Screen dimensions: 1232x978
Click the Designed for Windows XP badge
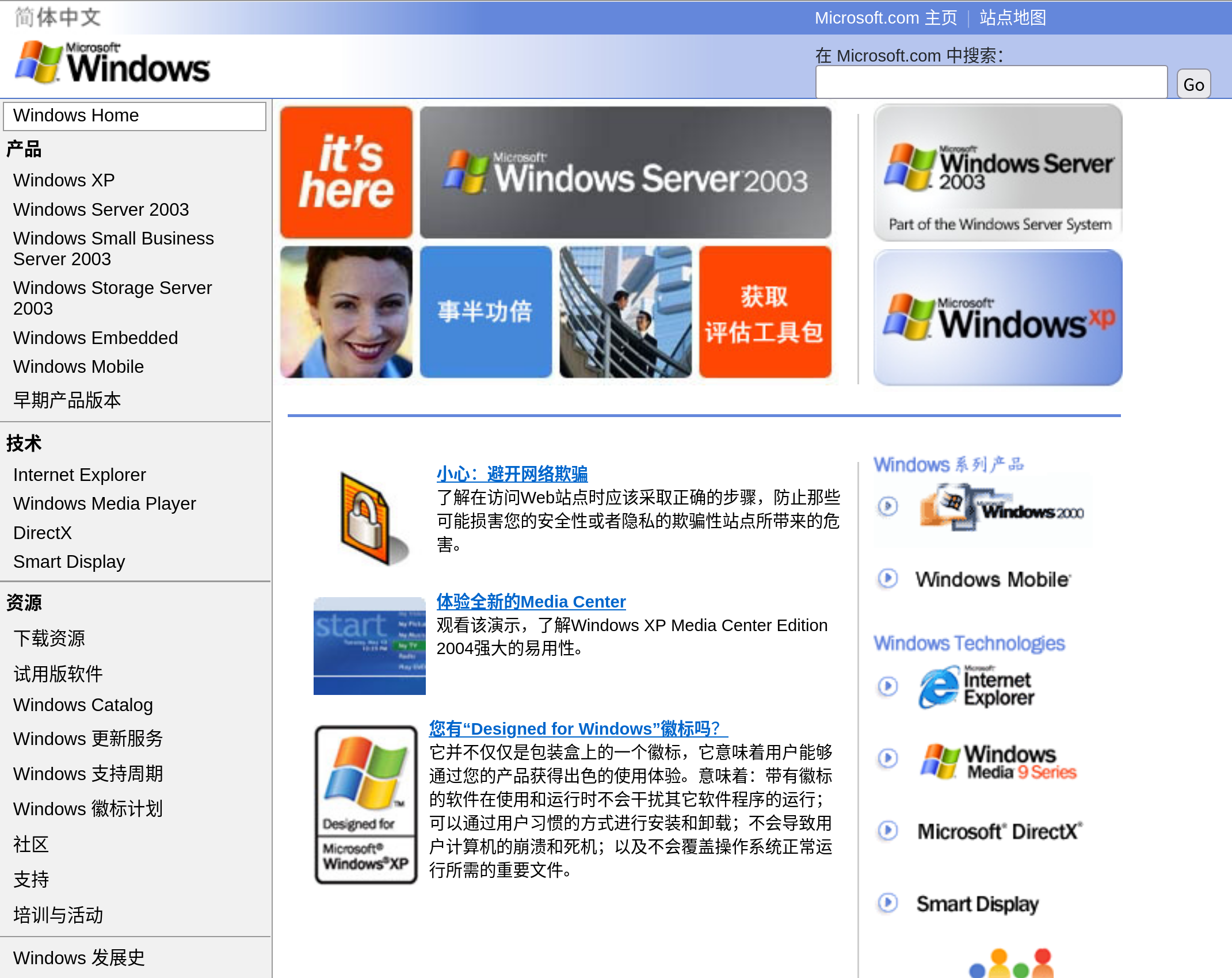tap(365, 804)
